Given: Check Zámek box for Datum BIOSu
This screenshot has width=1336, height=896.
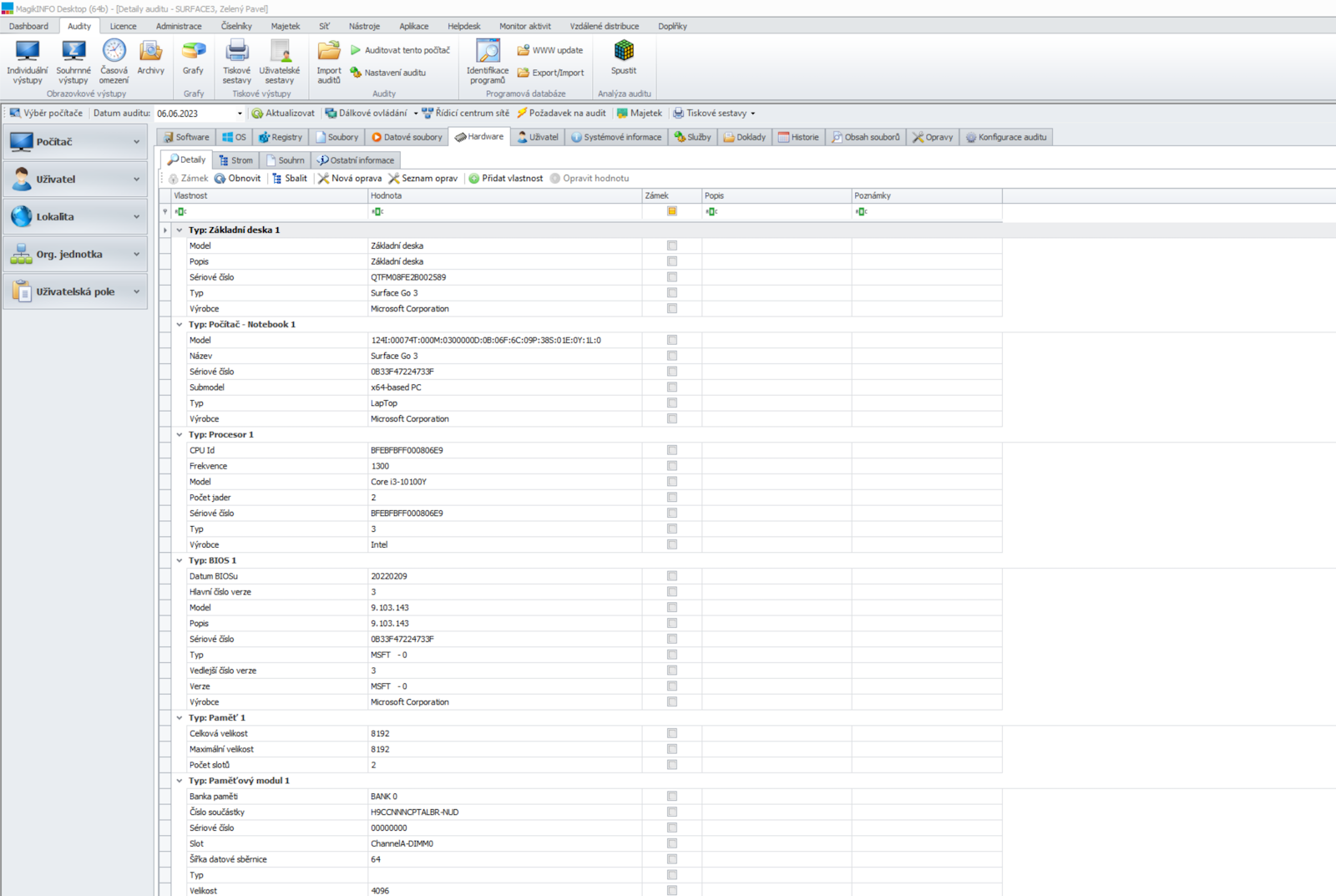Looking at the screenshot, I should [x=672, y=576].
